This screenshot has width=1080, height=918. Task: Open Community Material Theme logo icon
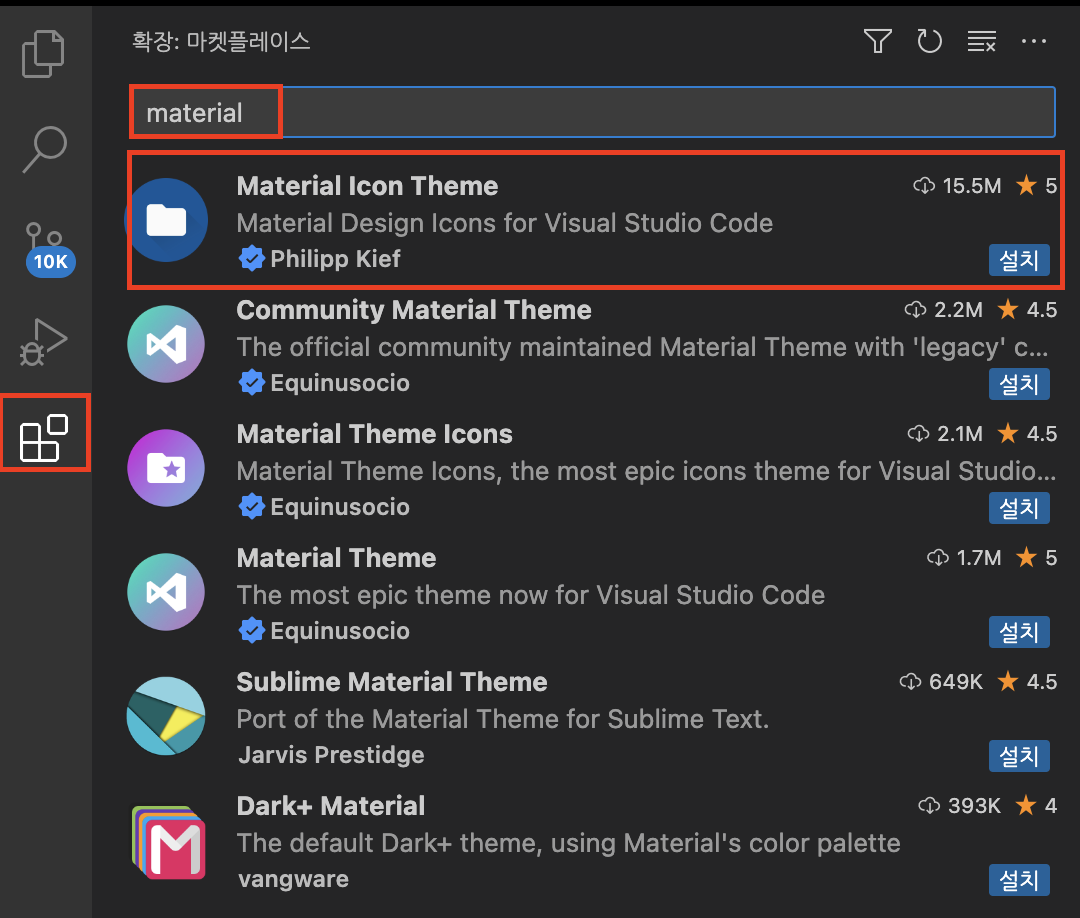[166, 344]
